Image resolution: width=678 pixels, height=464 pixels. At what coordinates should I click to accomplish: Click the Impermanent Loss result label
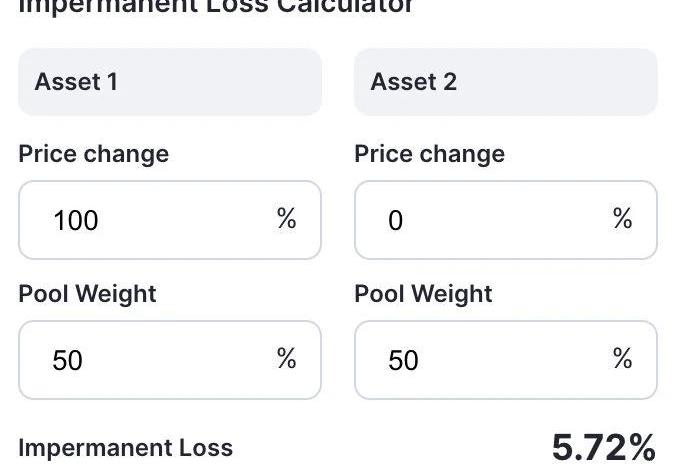[x=126, y=448]
